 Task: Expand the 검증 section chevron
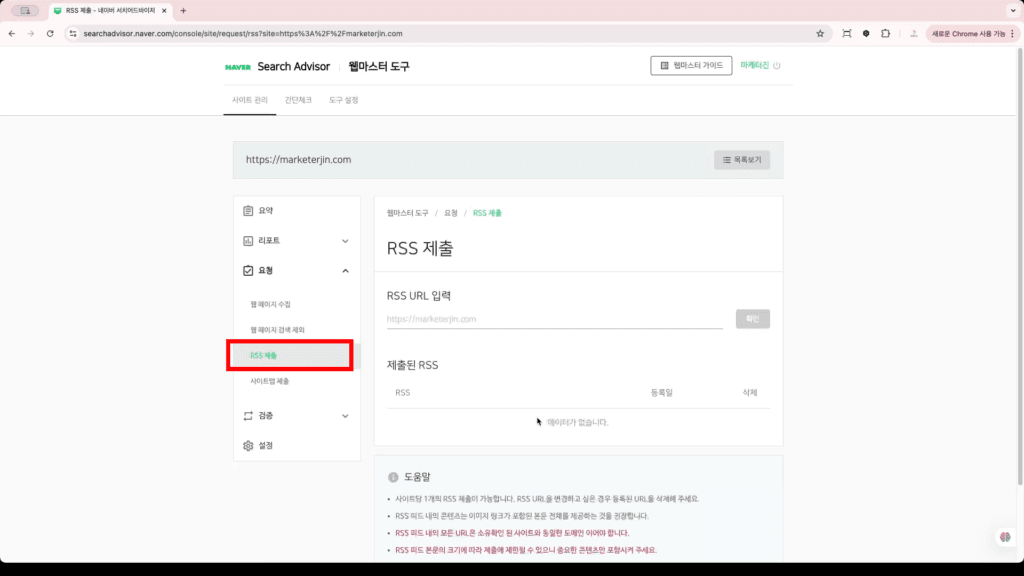[x=345, y=416]
